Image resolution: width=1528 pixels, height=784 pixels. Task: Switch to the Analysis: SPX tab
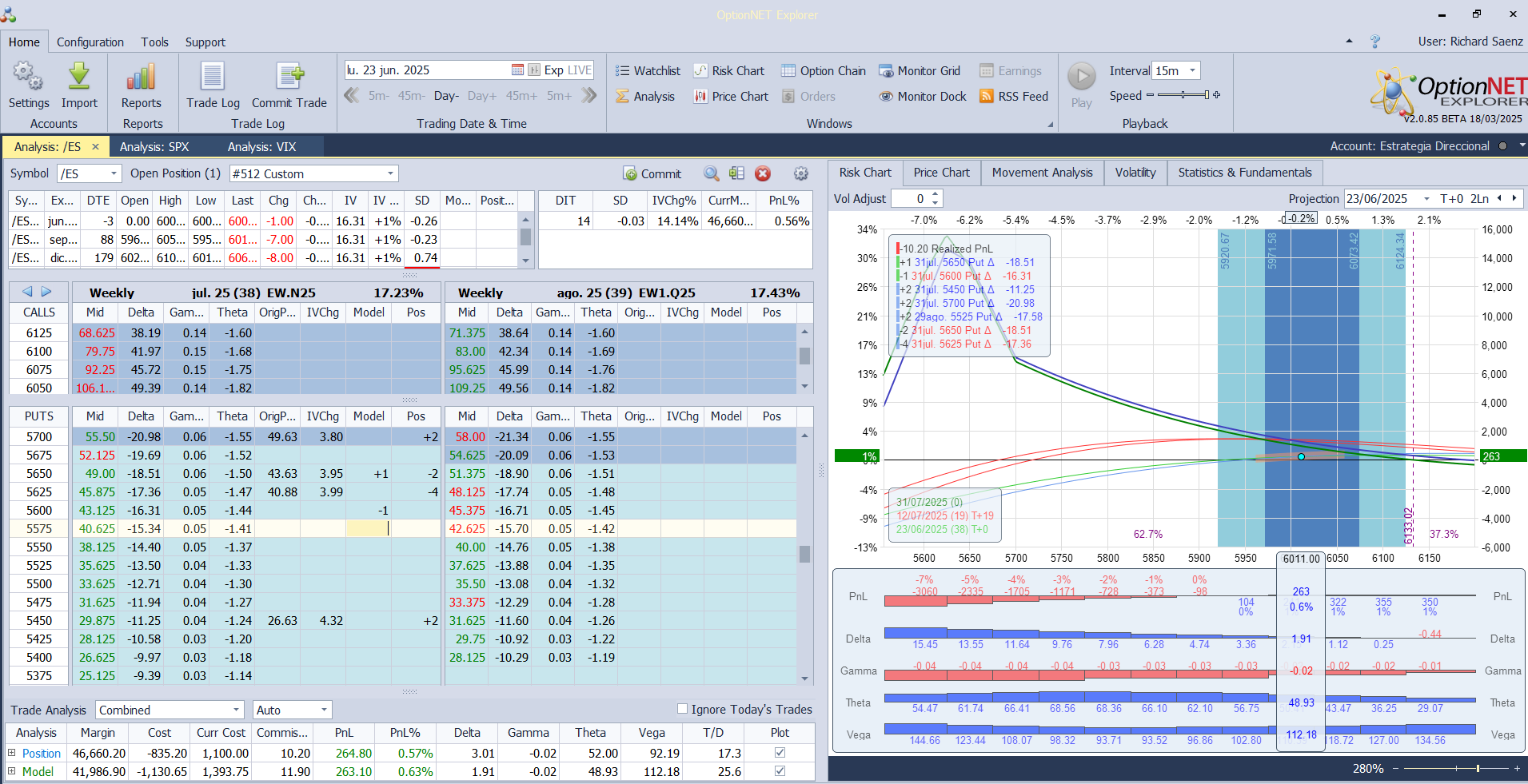point(154,146)
